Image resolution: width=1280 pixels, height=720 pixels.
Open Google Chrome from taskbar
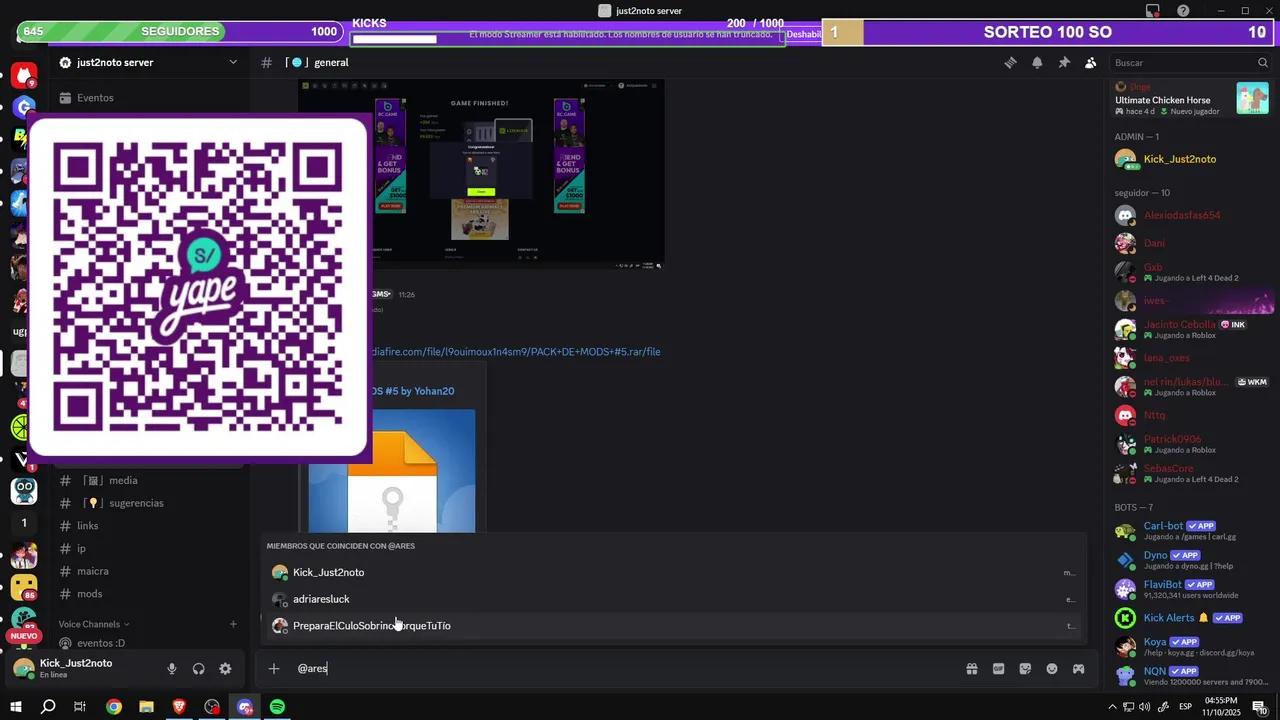click(114, 707)
